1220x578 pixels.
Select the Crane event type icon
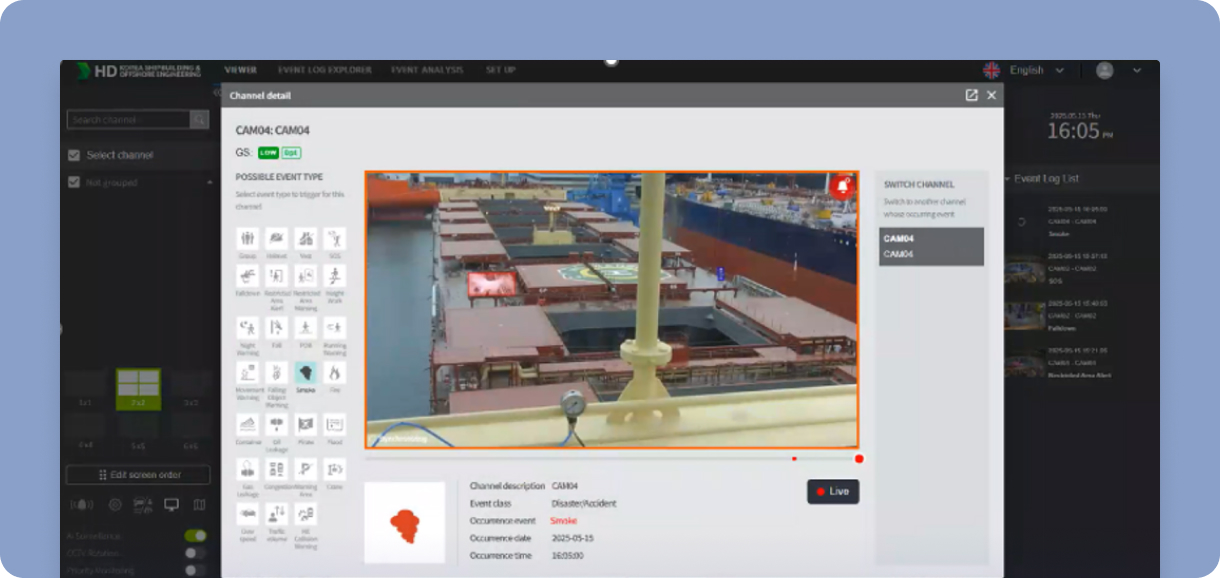[335, 469]
